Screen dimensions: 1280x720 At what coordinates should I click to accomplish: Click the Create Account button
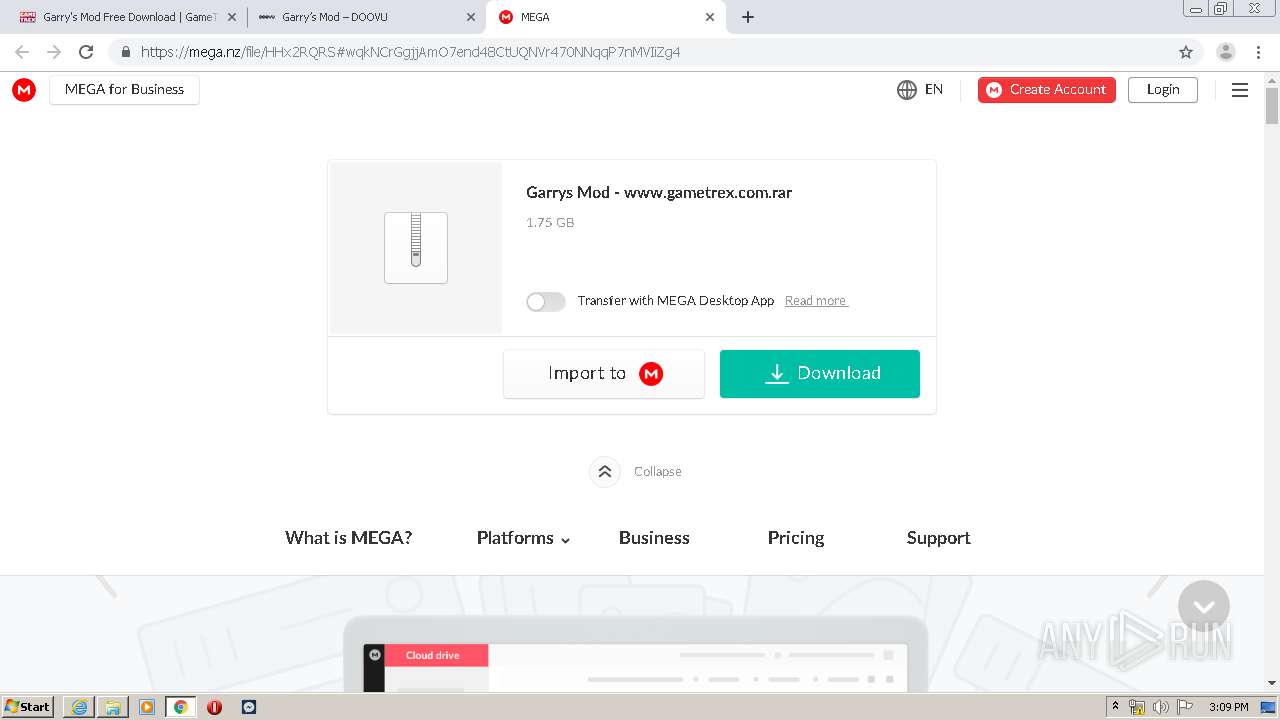point(1047,90)
